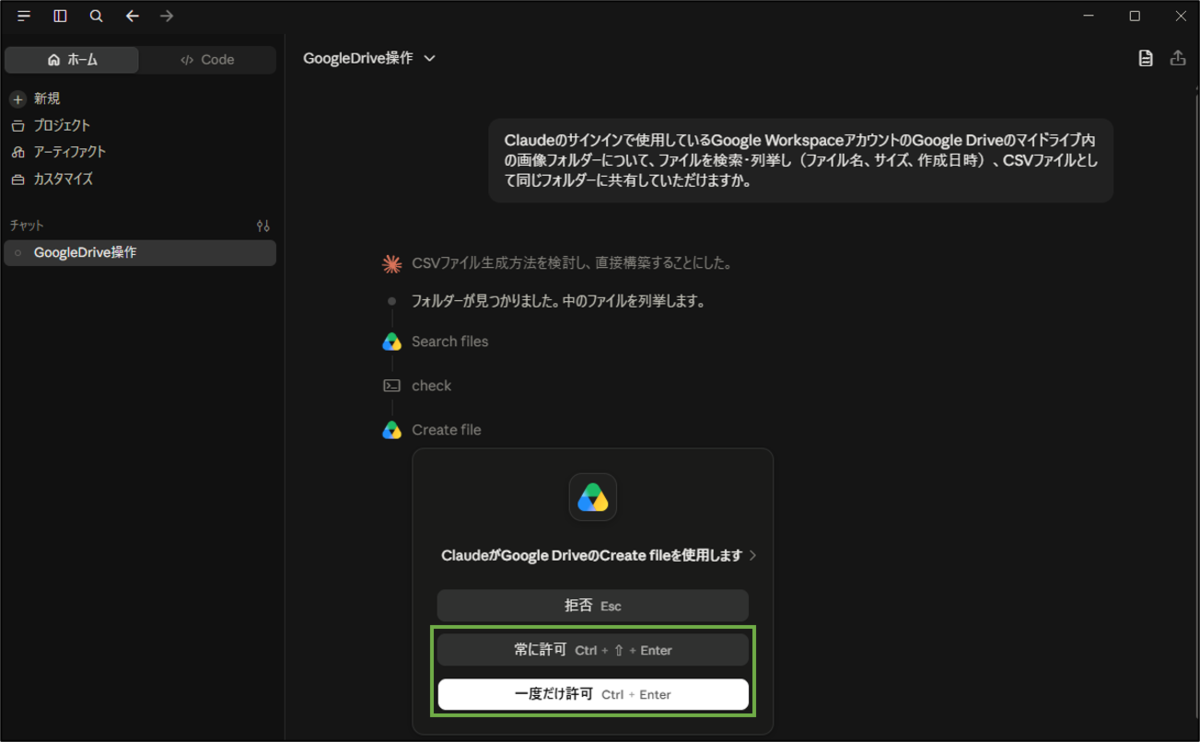1200x742 pixels.
Task: Close the window
Action: pos(1179,16)
